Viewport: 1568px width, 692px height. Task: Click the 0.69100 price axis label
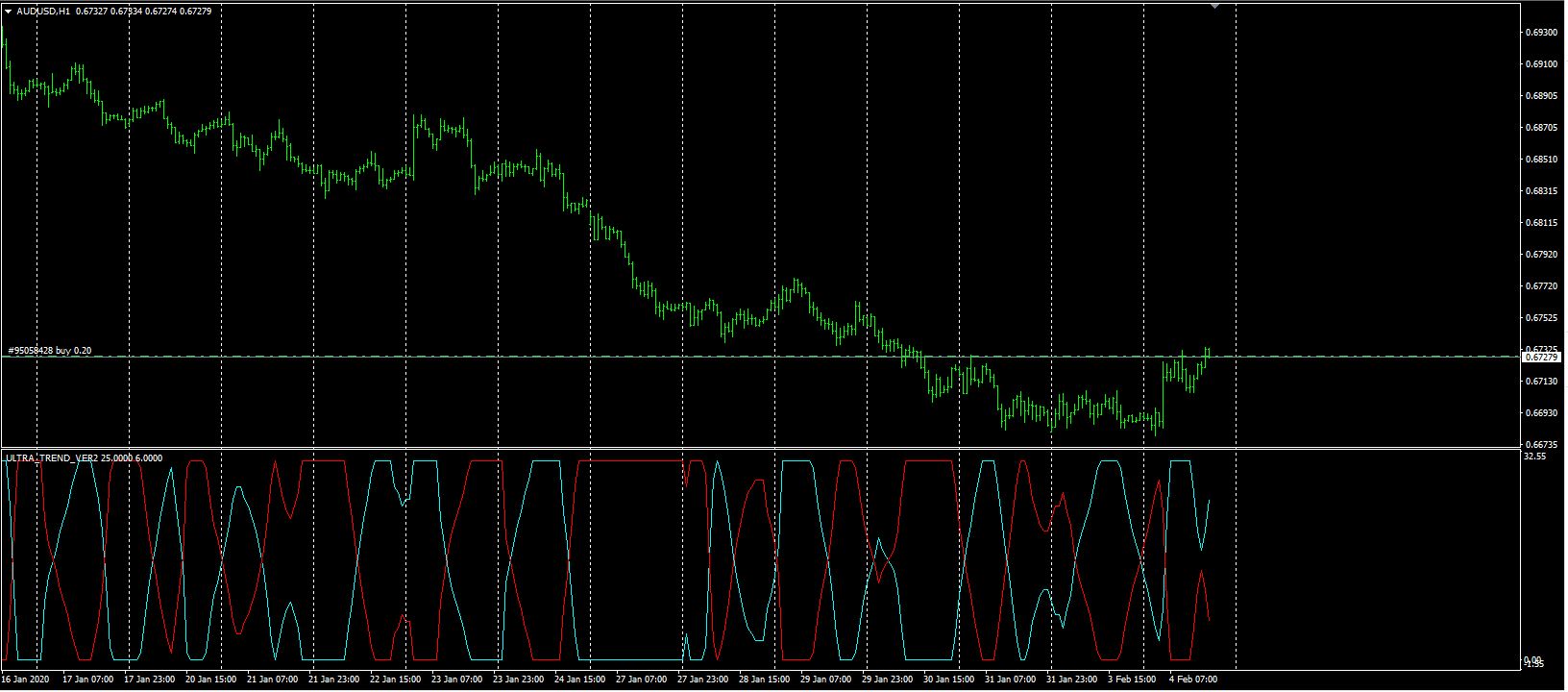[x=1540, y=64]
